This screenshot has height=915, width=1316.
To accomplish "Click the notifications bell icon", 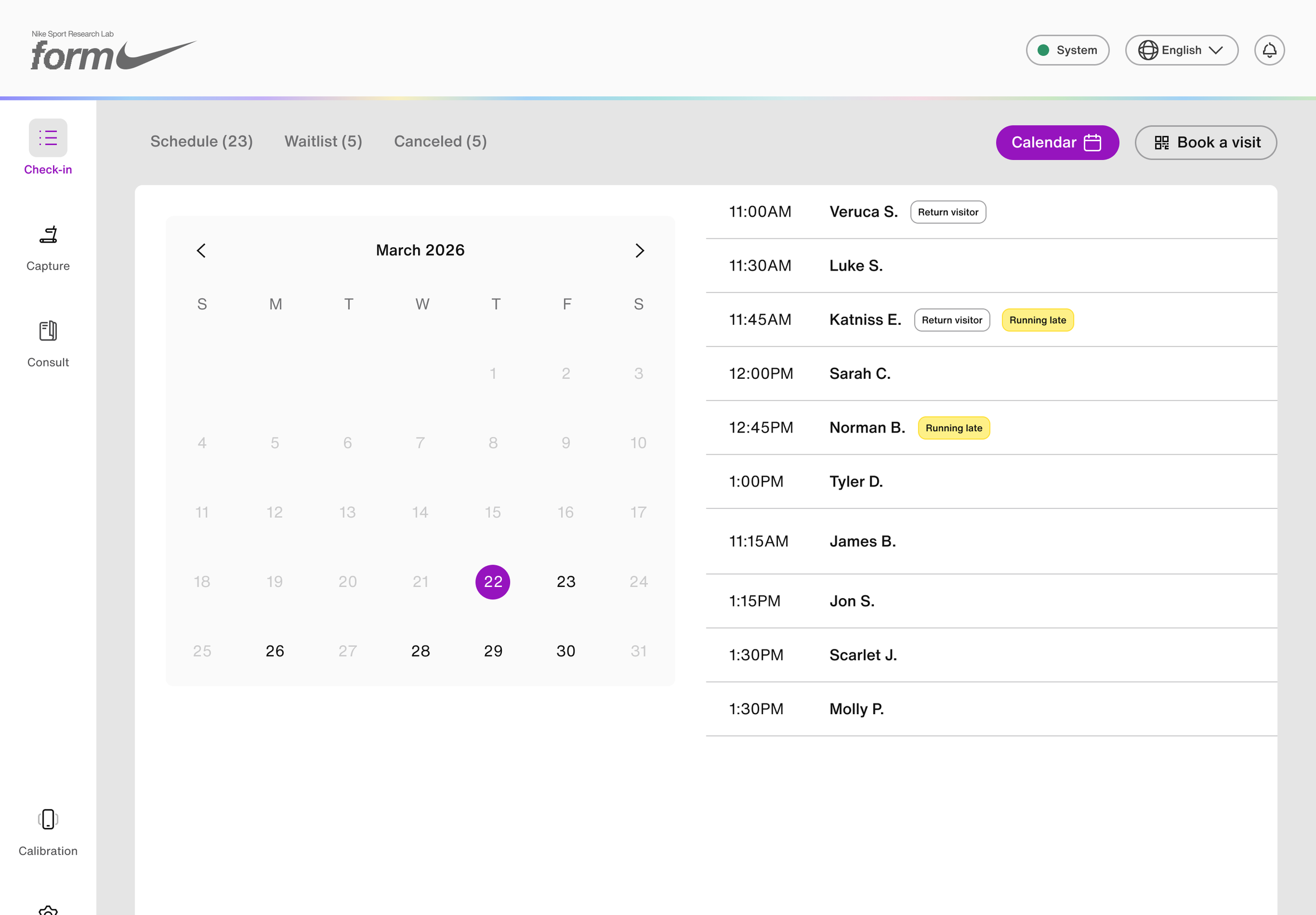I will pyautogui.click(x=1269, y=50).
